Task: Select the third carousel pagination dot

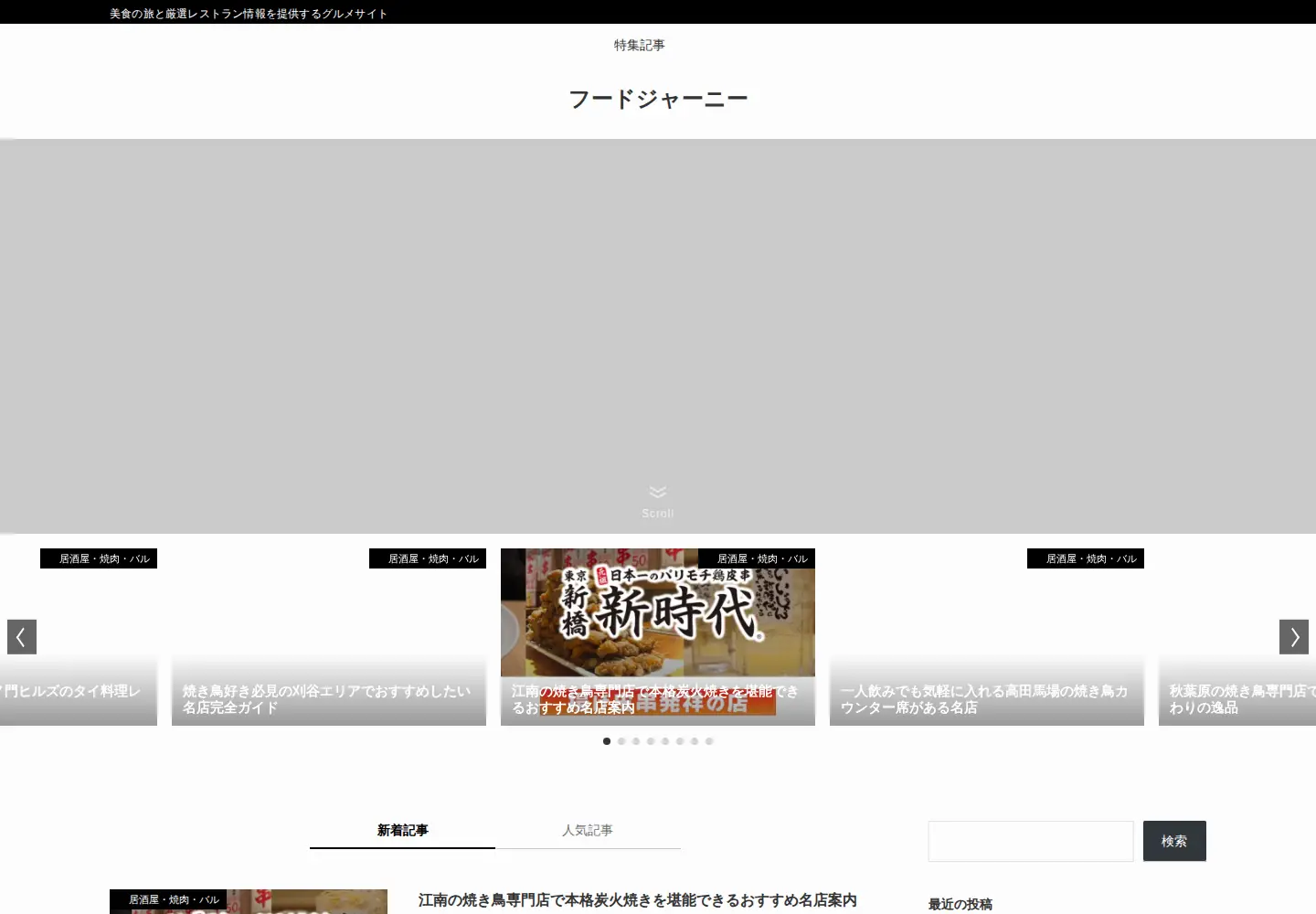Action: (636, 741)
